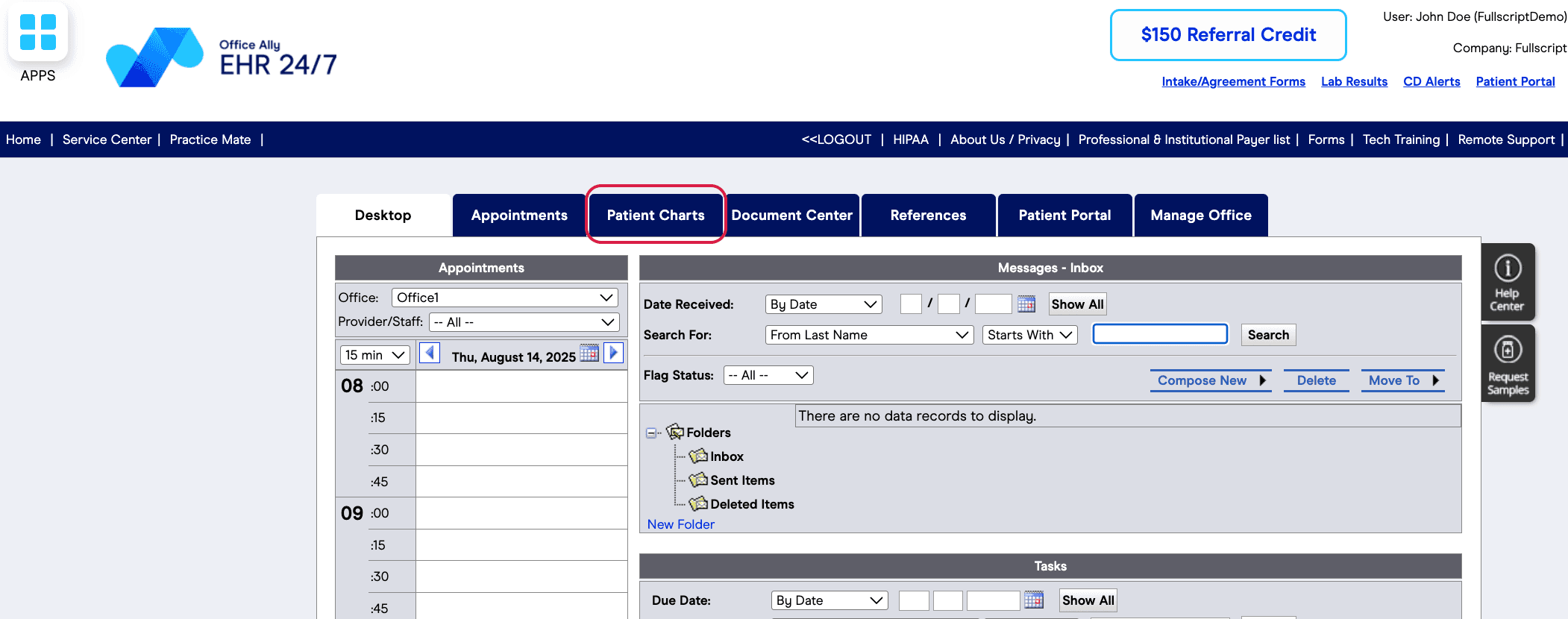The height and width of the screenshot is (619, 1568).
Task: Click the Inbox folder icon
Action: tap(698, 456)
